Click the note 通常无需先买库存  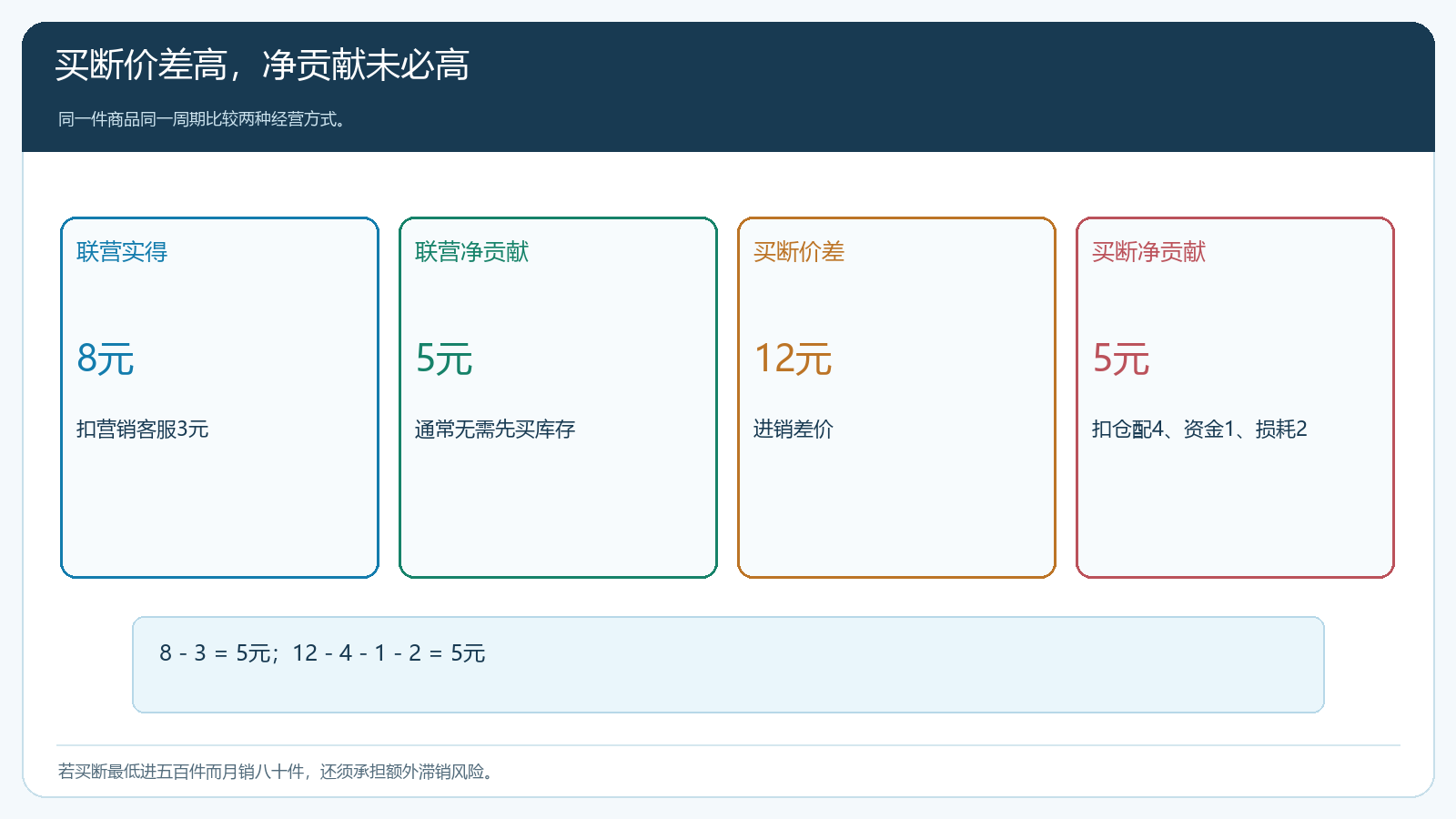[495, 430]
